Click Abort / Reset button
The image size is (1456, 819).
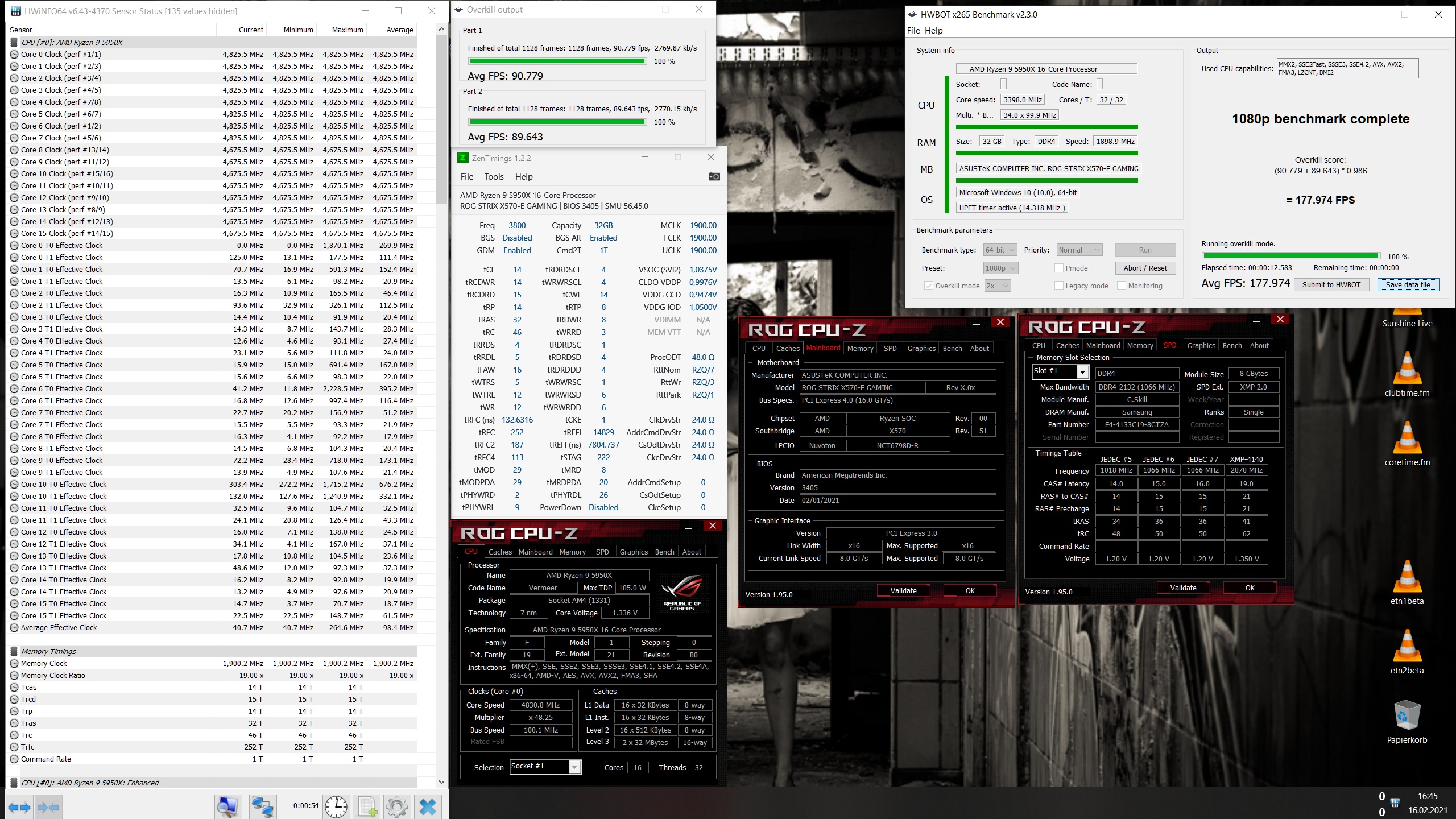click(1145, 268)
